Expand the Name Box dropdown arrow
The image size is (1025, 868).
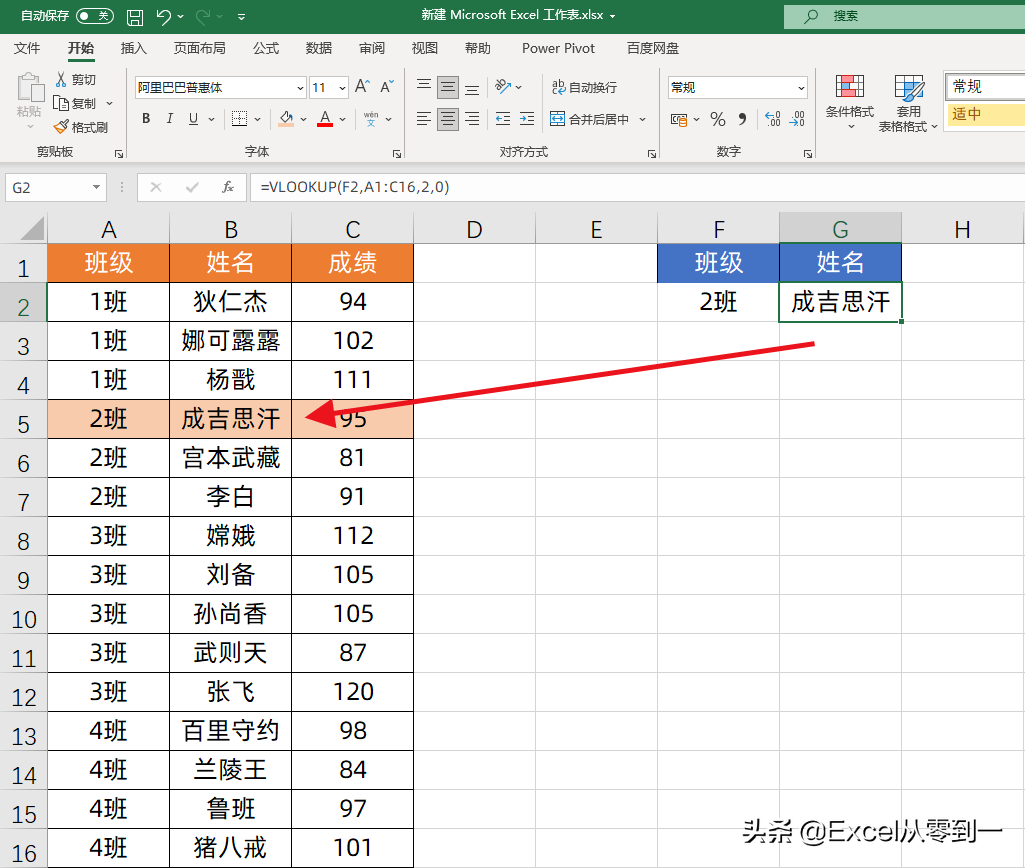pos(96,188)
